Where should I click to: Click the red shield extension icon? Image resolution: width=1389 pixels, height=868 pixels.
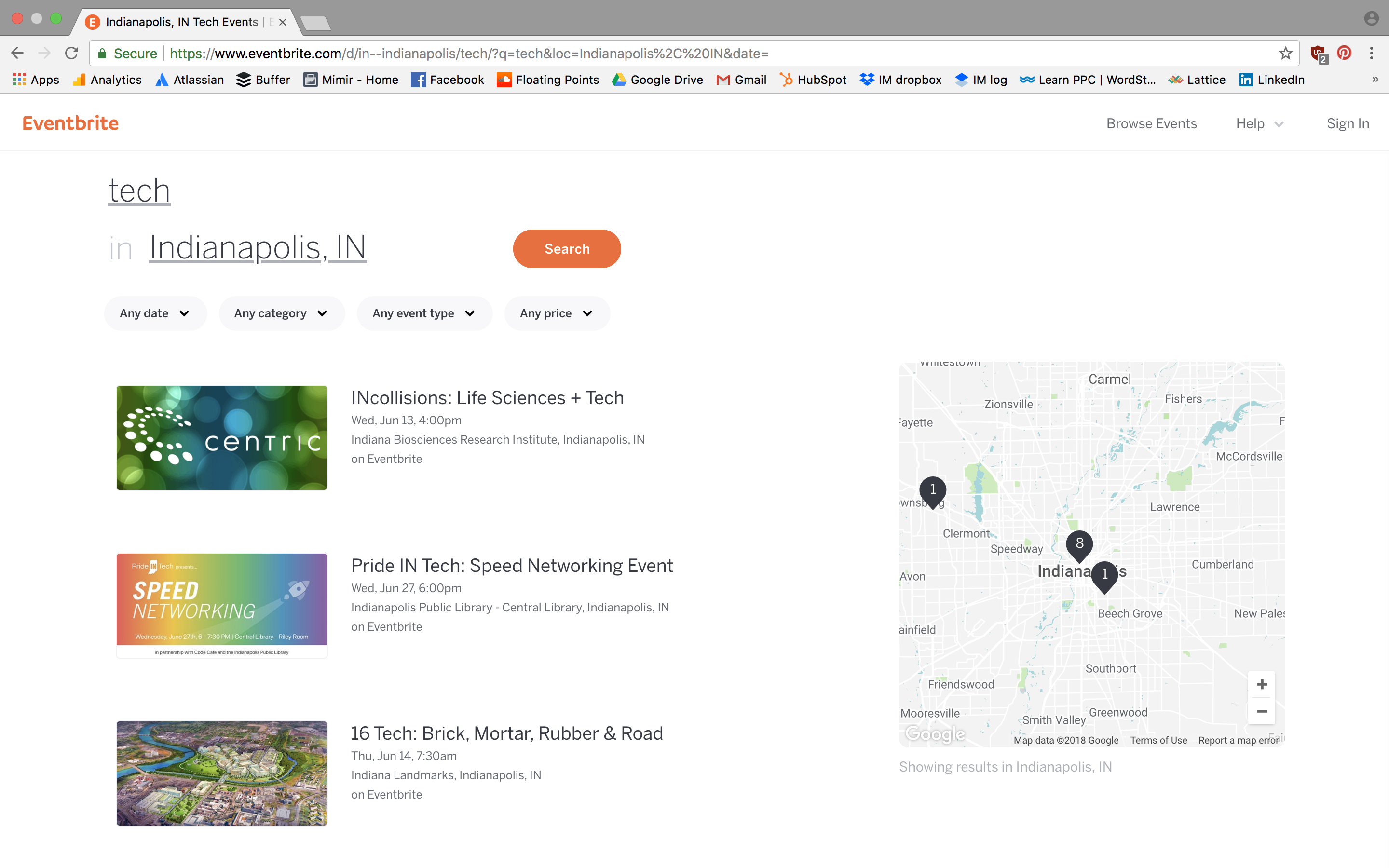click(1319, 54)
